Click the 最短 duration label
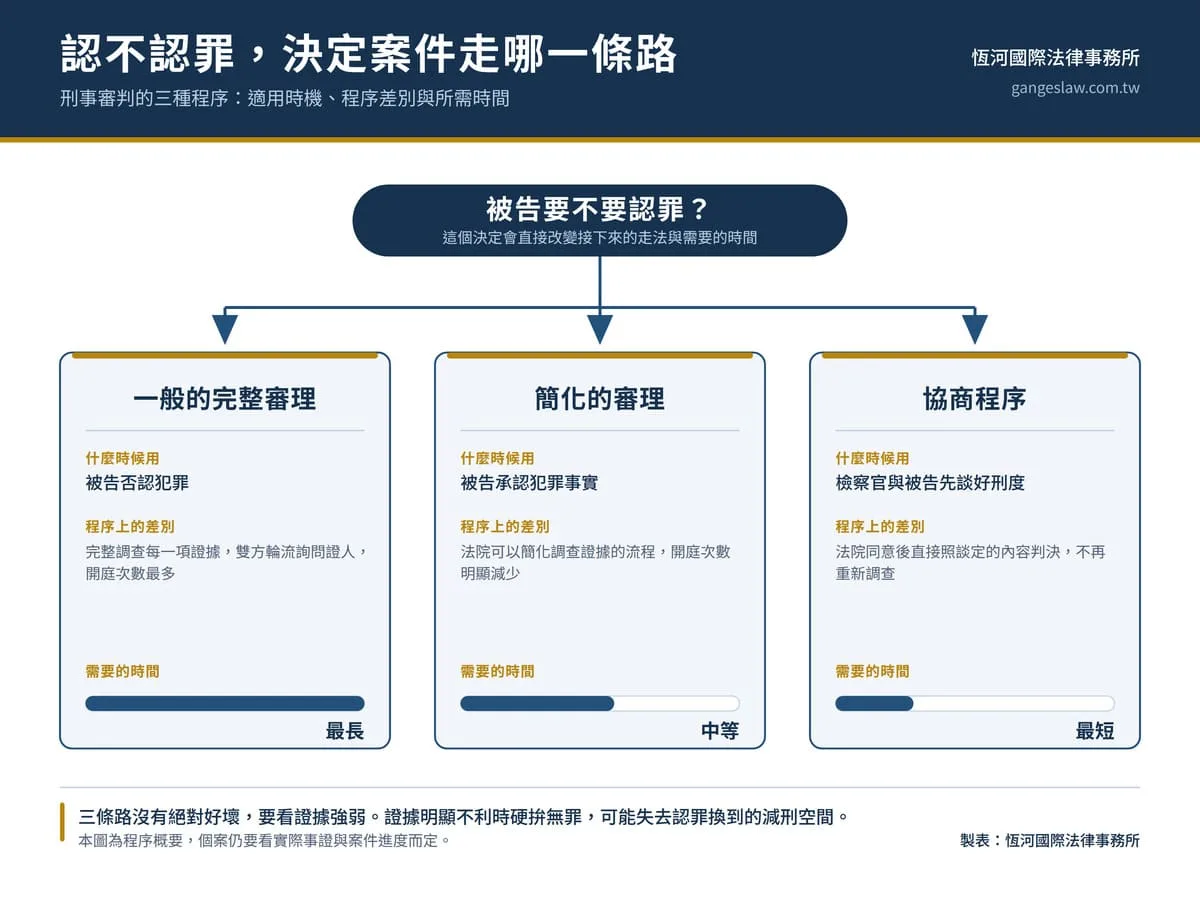 point(1095,731)
